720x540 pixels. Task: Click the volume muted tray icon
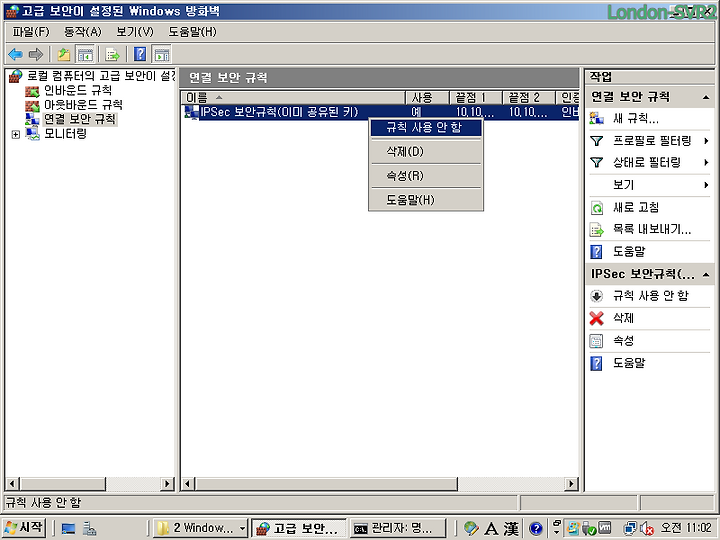click(x=647, y=529)
